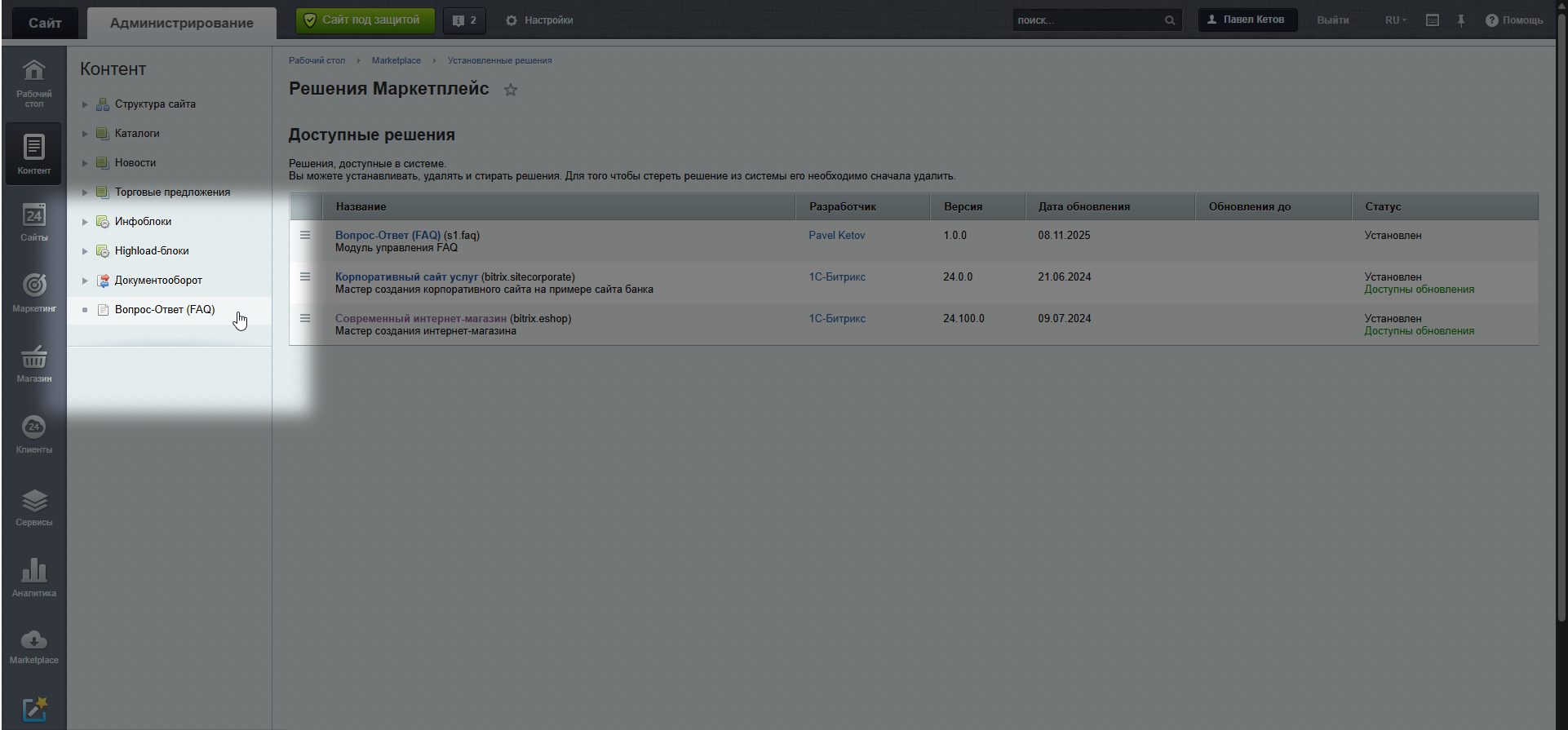Expand the Инфоблоки tree node
This screenshot has height=730, width=1568.
(x=85, y=222)
